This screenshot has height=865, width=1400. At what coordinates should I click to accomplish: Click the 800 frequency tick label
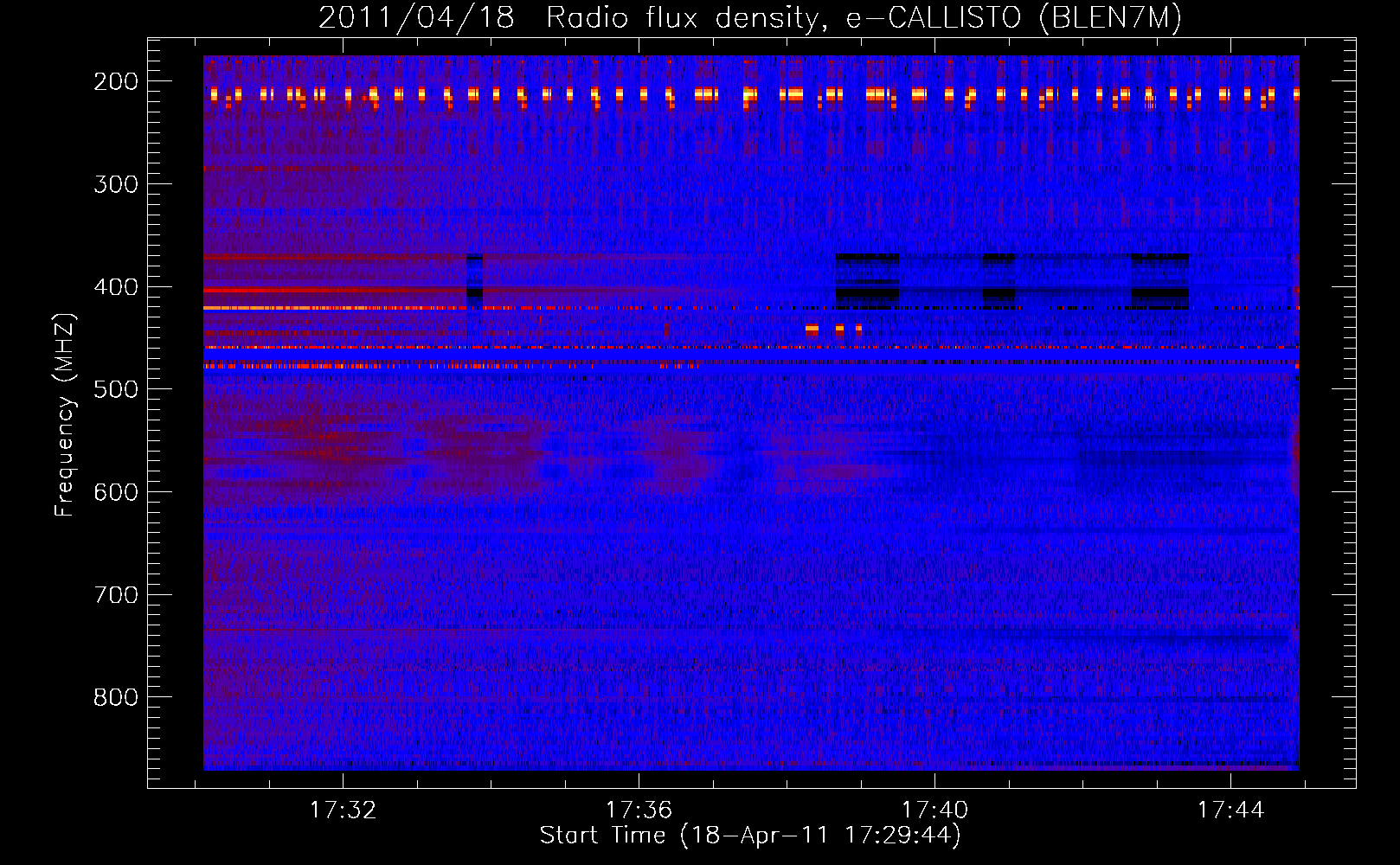point(116,697)
